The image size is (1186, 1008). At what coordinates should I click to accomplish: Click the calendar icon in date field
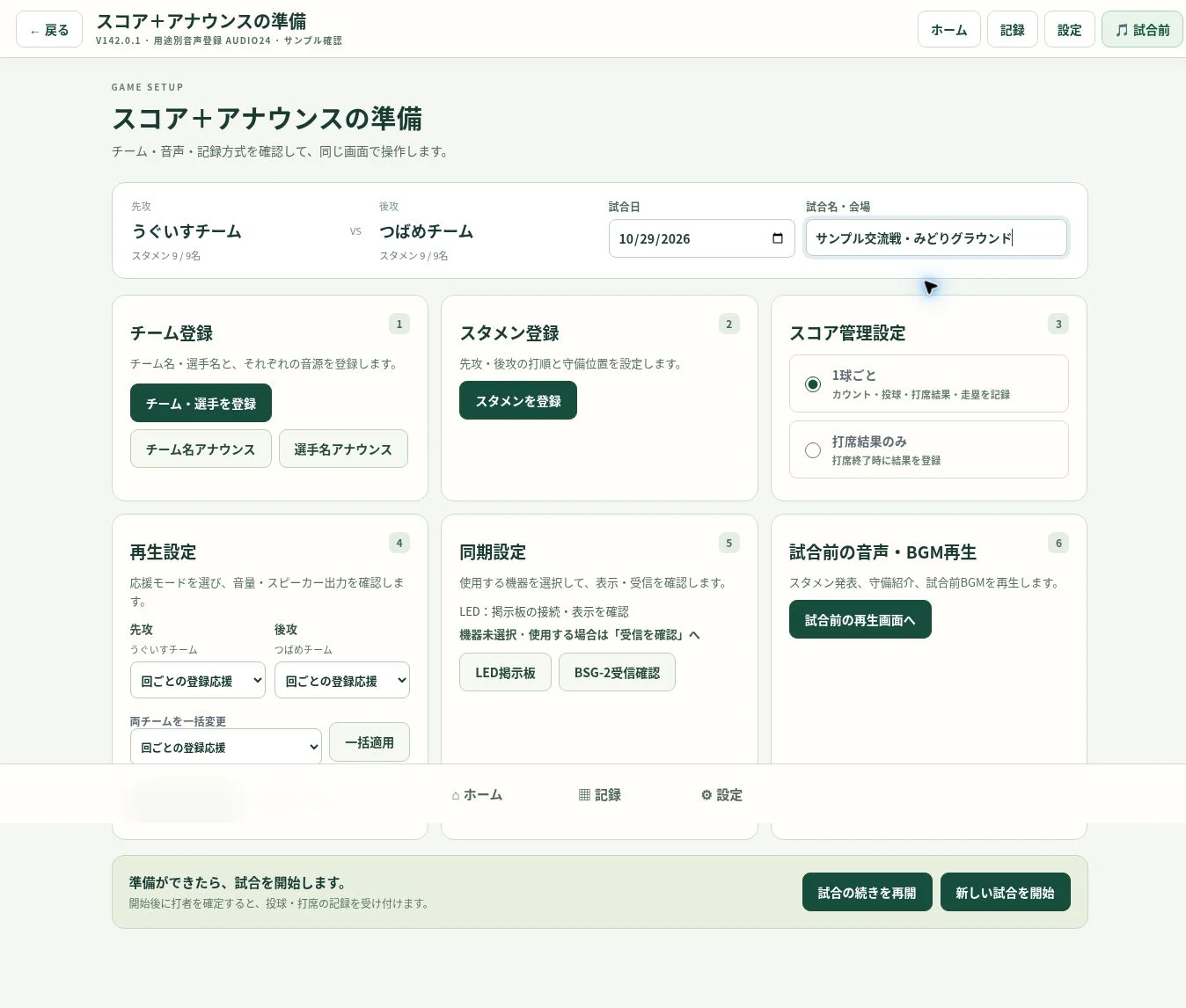(777, 238)
